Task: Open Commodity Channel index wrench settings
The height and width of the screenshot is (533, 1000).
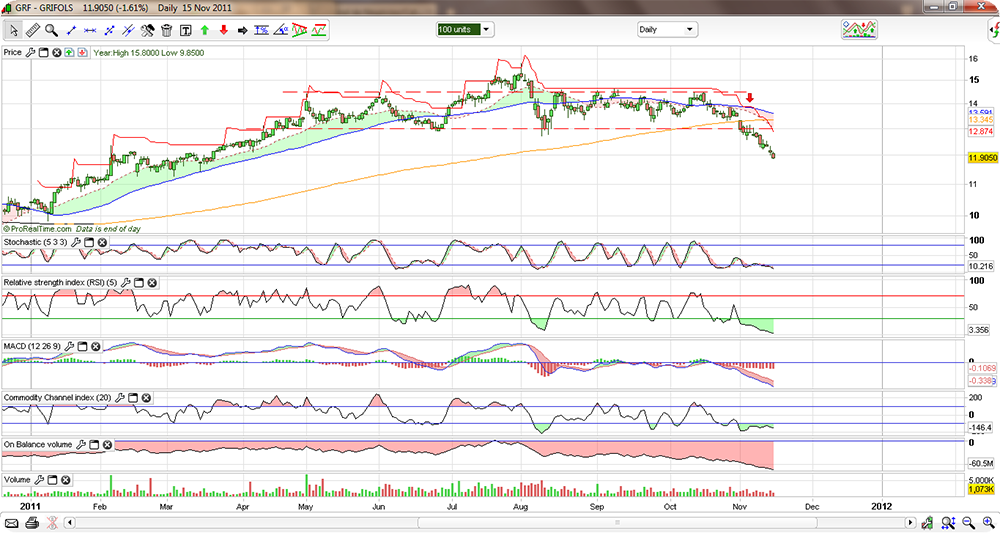Action: point(119,397)
